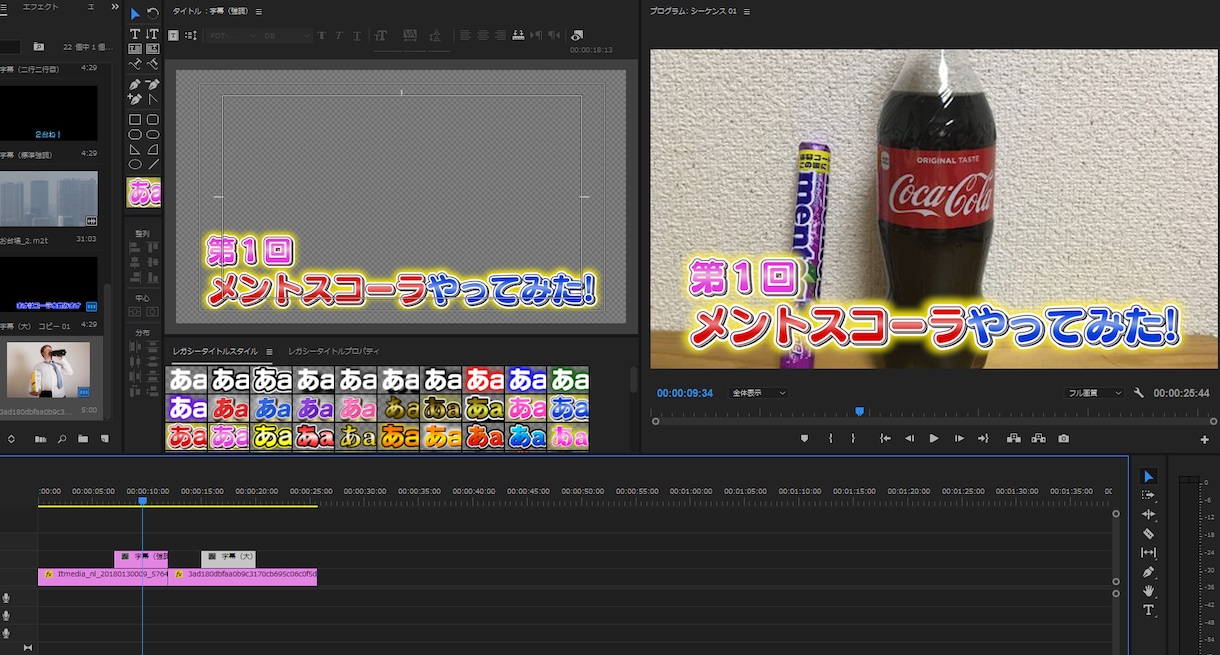Image resolution: width=1220 pixels, height=655 pixels.
Task: Toggle Show Background Video eye icon
Action: [577, 35]
